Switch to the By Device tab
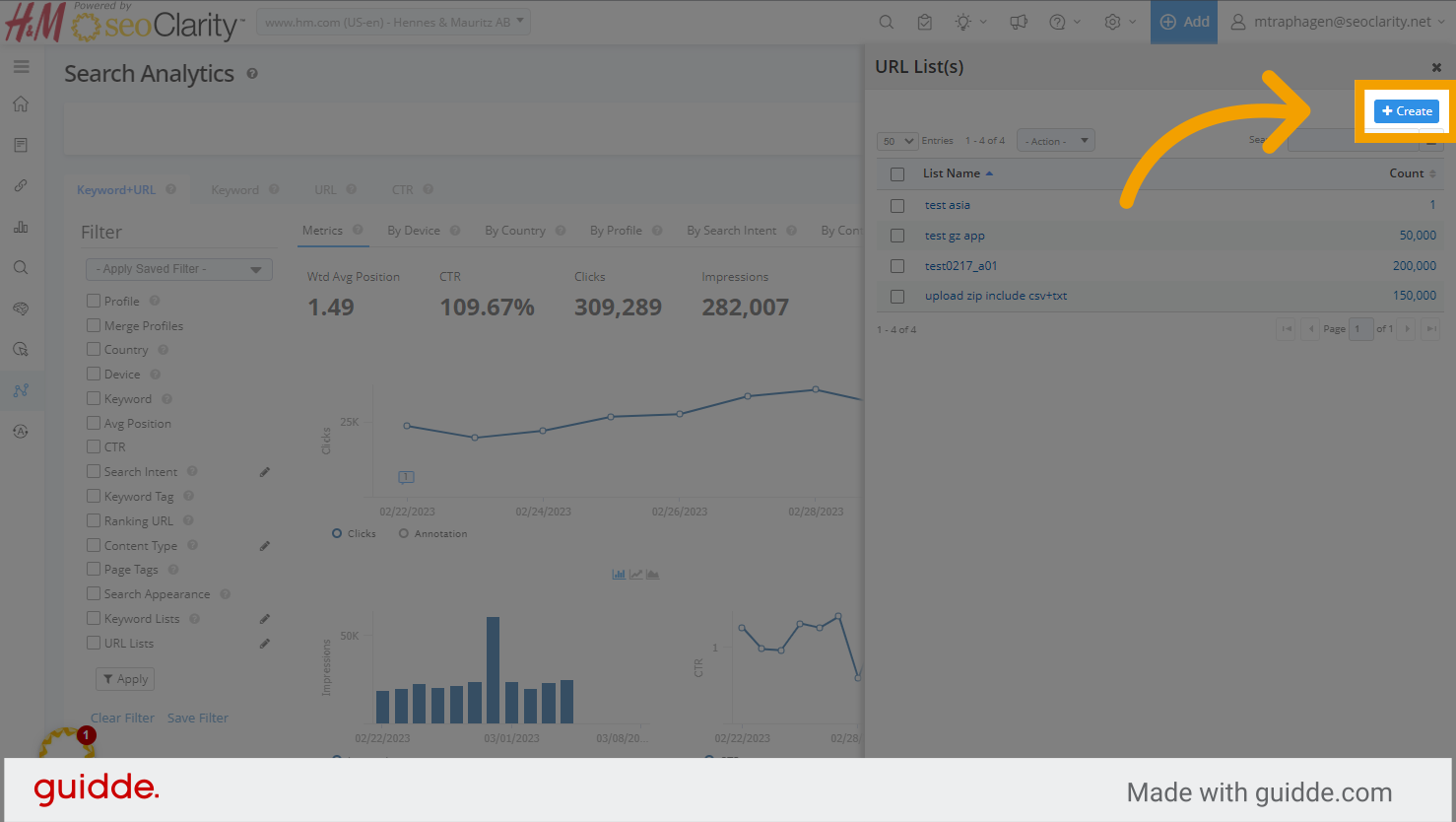 point(413,231)
